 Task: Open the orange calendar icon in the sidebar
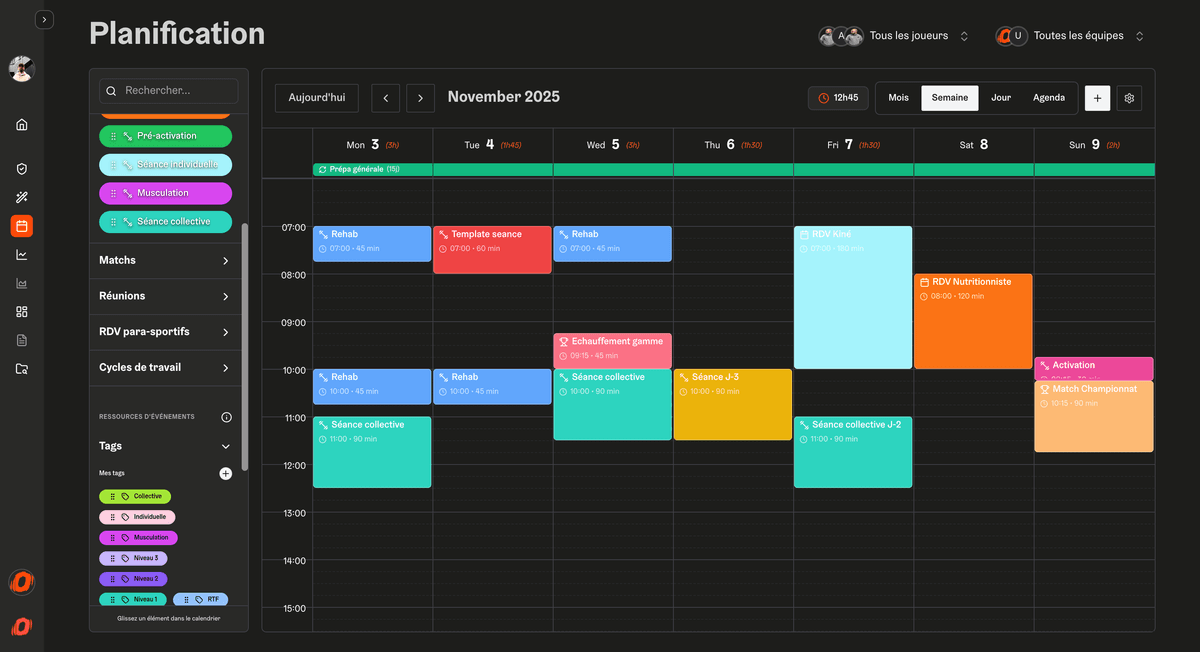pos(21,226)
